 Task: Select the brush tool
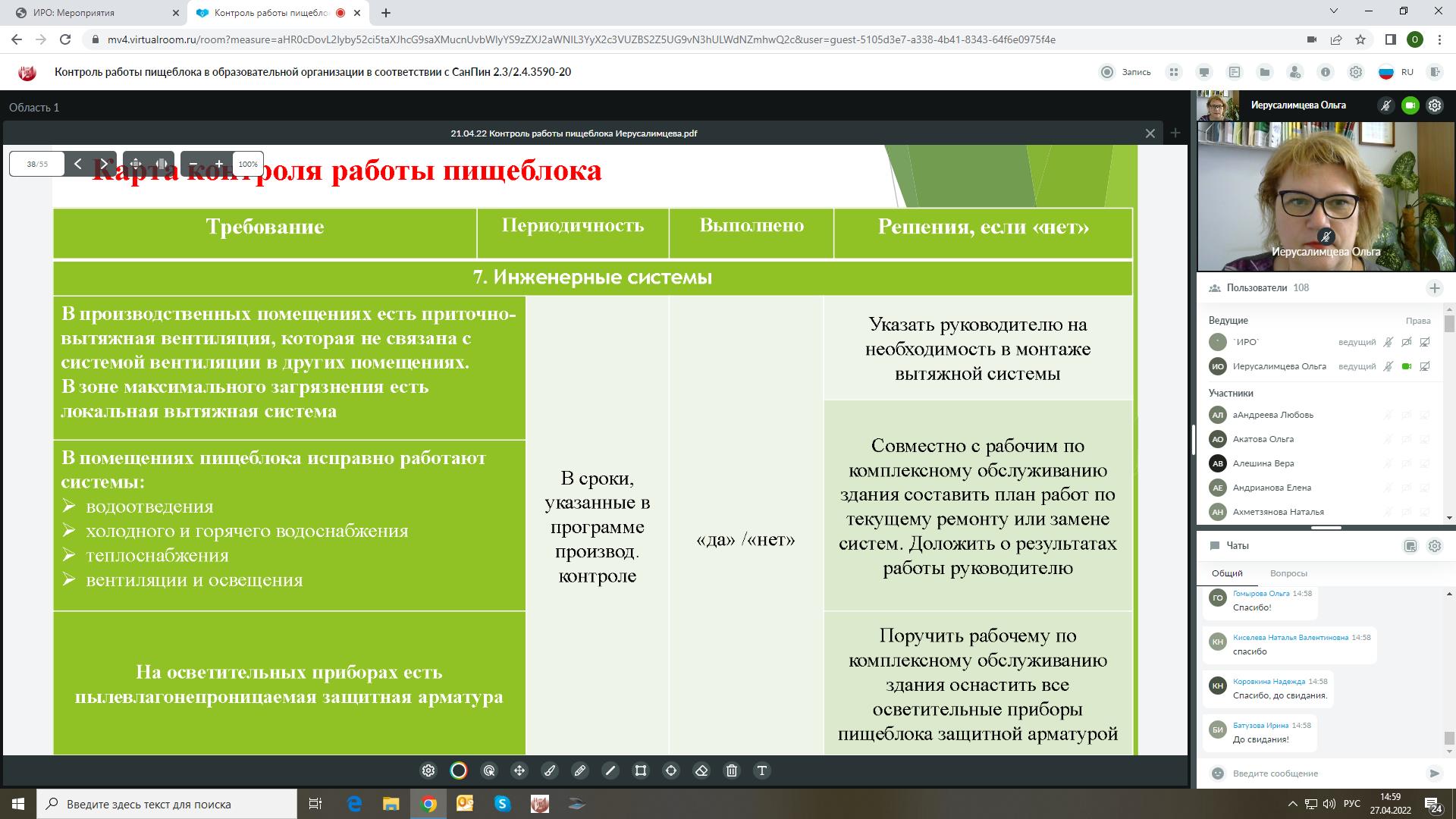[x=550, y=770]
